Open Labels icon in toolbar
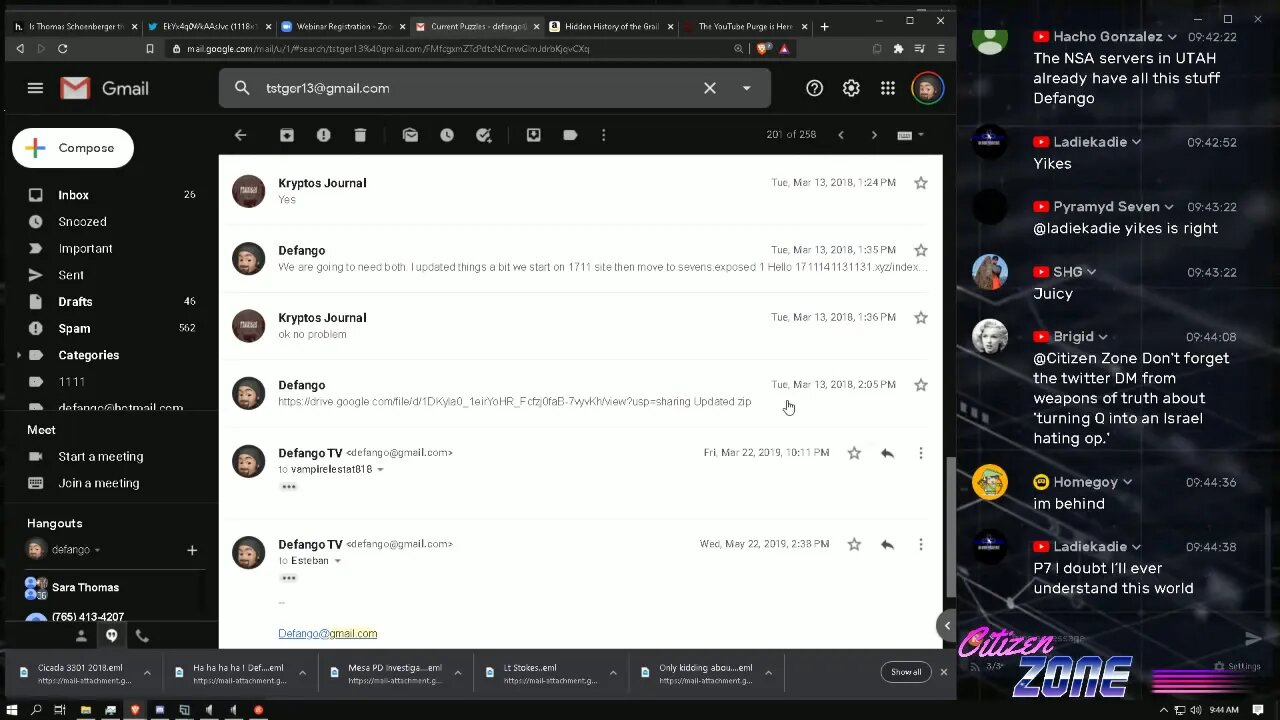The height and width of the screenshot is (720, 1280). [570, 135]
